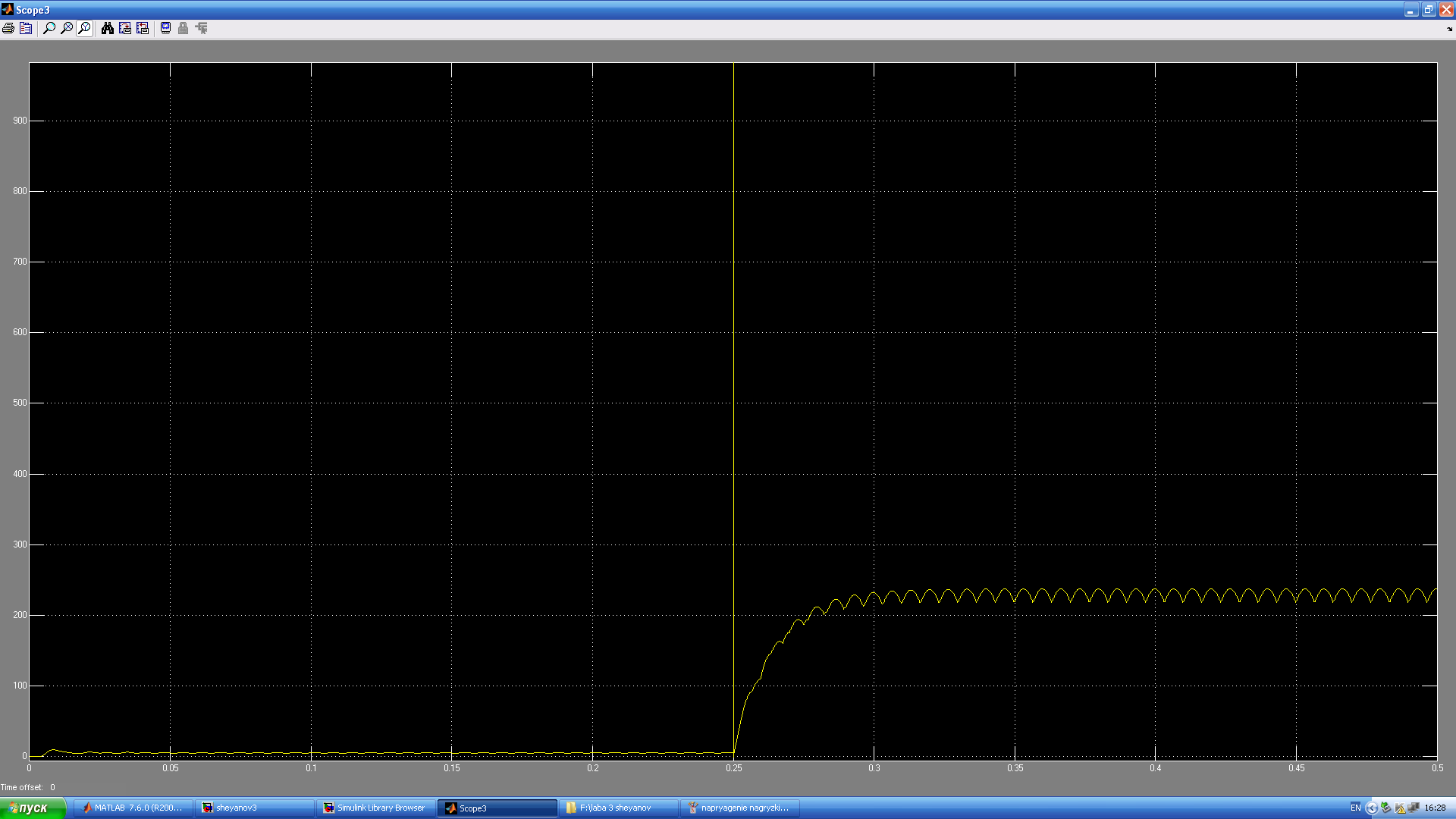Close the Scope3 window
The image size is (1456, 819).
(x=1445, y=10)
